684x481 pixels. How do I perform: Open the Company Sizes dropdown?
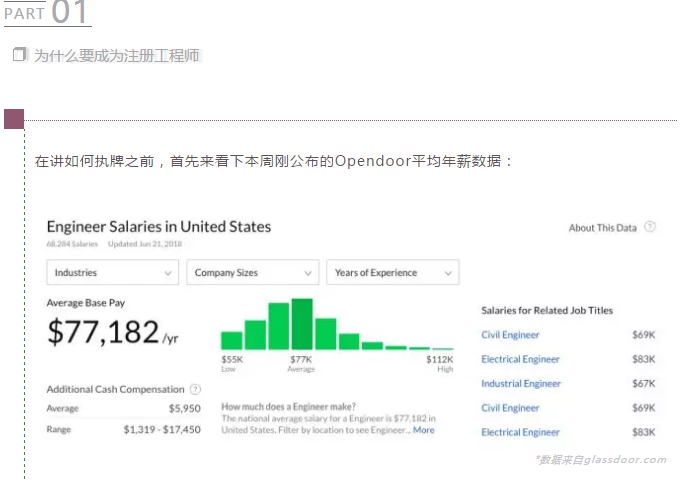[x=252, y=272]
